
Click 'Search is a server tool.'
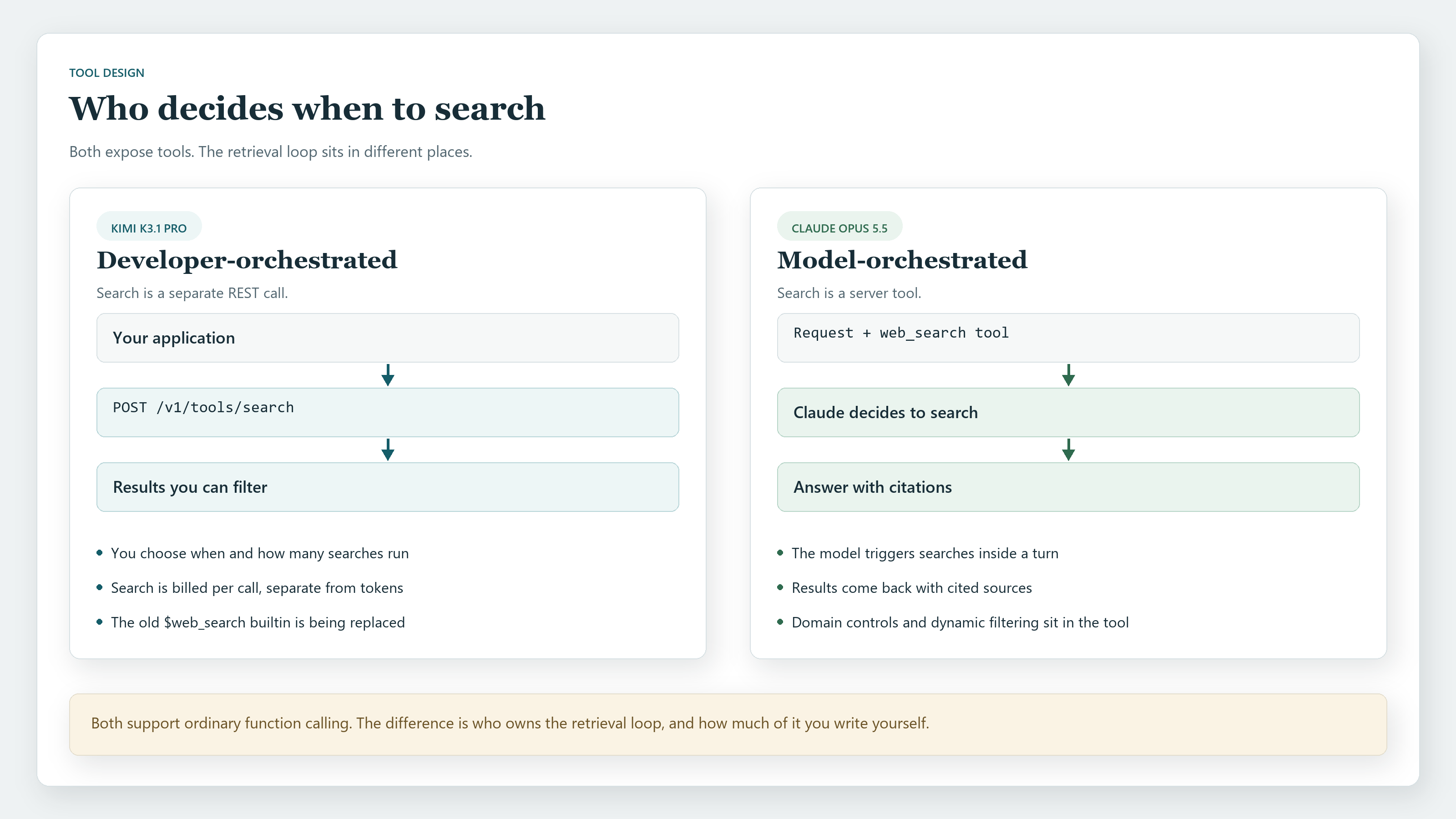coord(849,293)
